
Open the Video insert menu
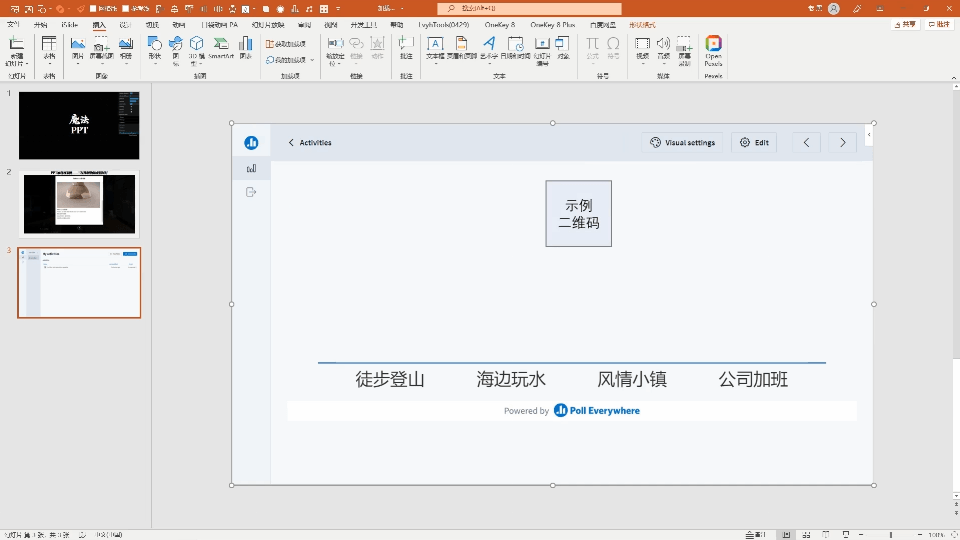[642, 49]
